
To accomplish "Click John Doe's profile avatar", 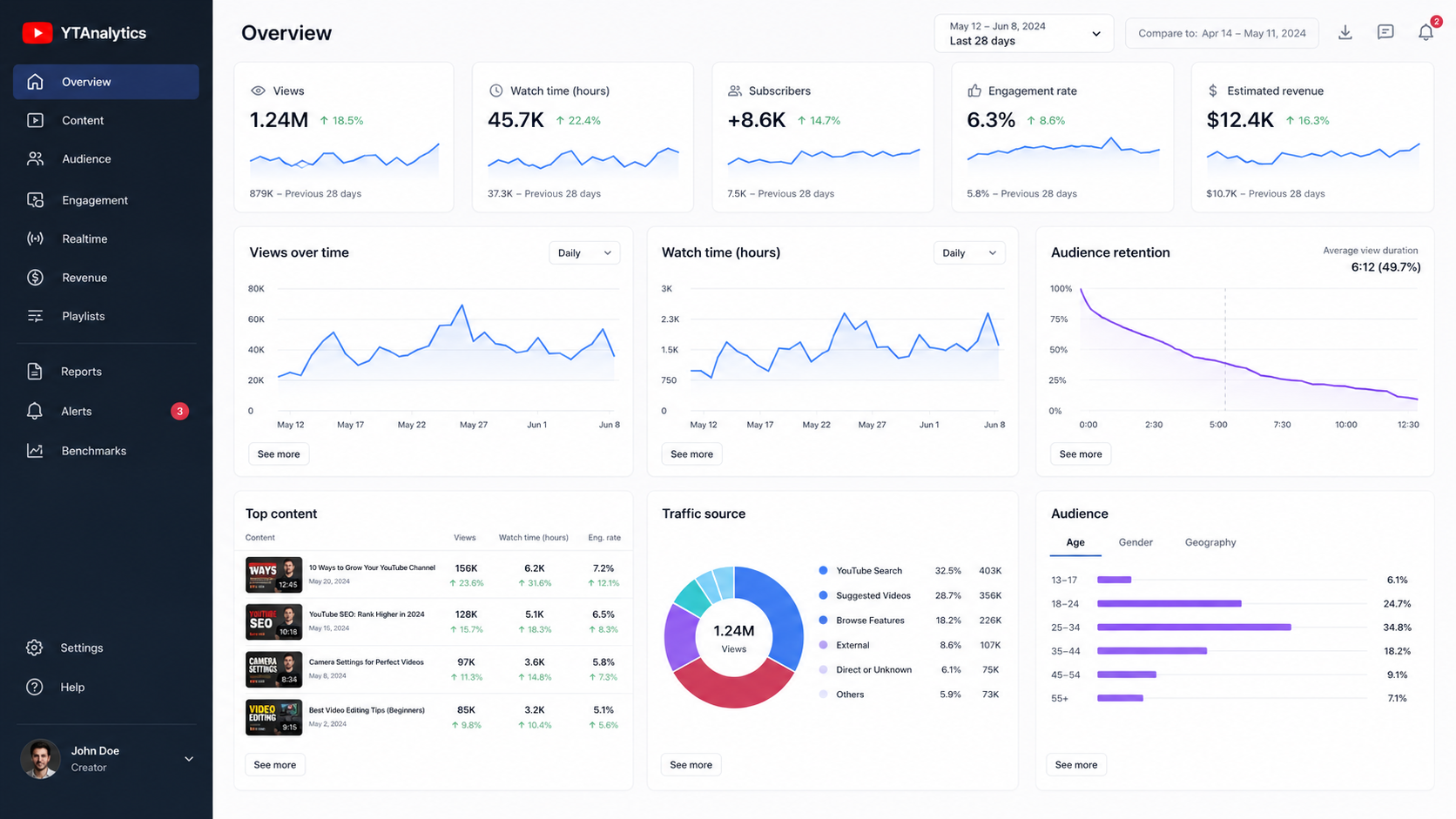I will point(40,759).
